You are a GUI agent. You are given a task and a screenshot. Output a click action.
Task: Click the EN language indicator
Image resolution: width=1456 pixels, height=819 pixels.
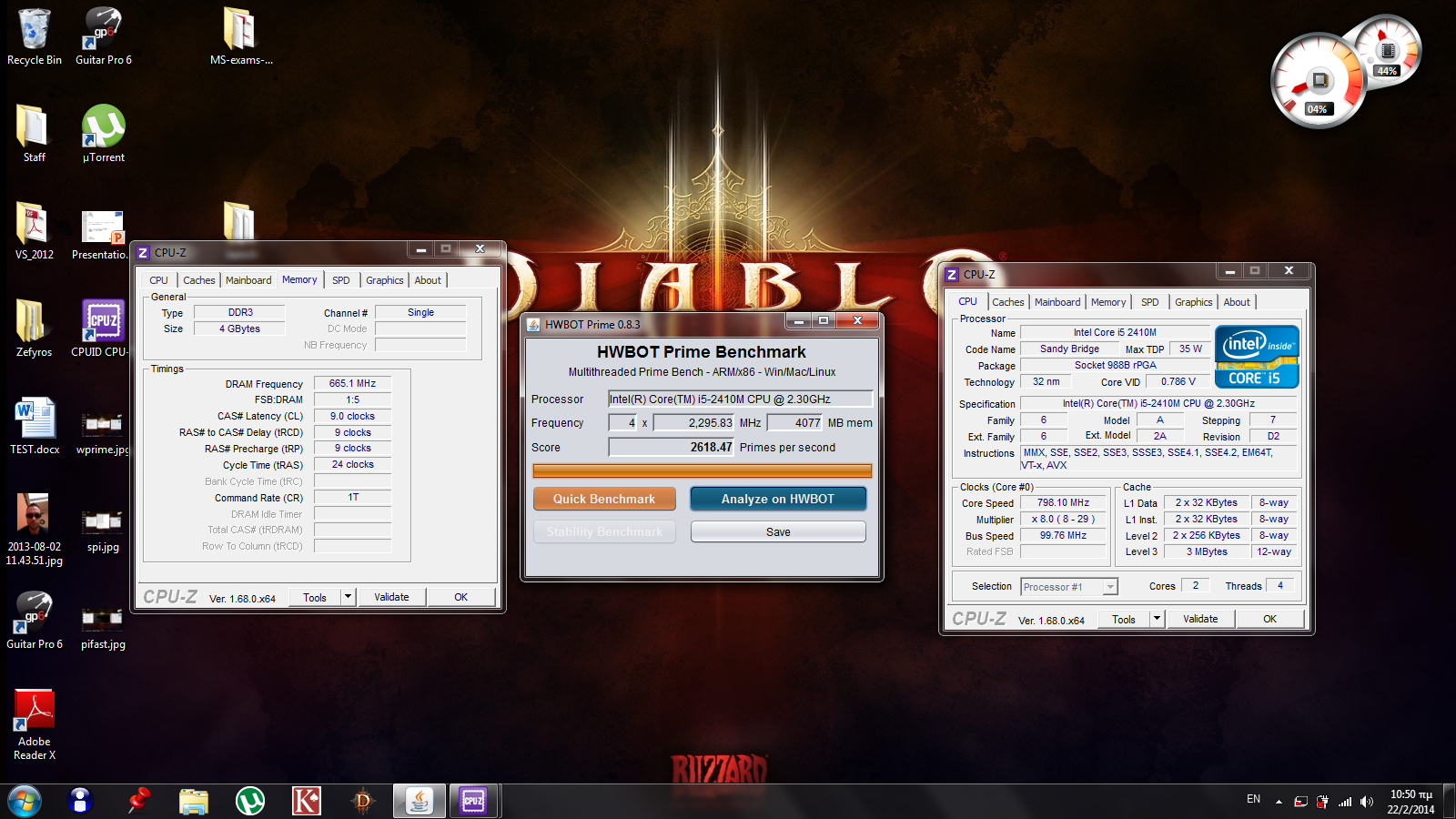[x=1254, y=799]
